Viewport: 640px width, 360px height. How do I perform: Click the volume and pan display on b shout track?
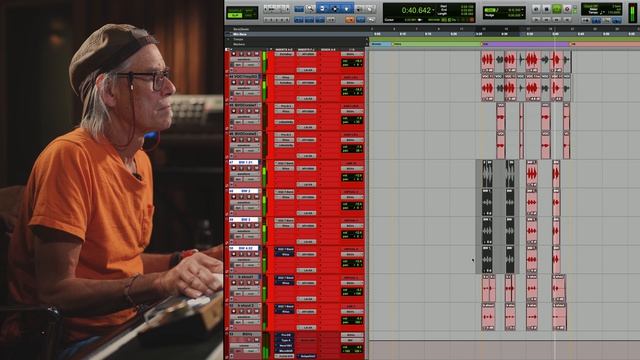point(352,291)
